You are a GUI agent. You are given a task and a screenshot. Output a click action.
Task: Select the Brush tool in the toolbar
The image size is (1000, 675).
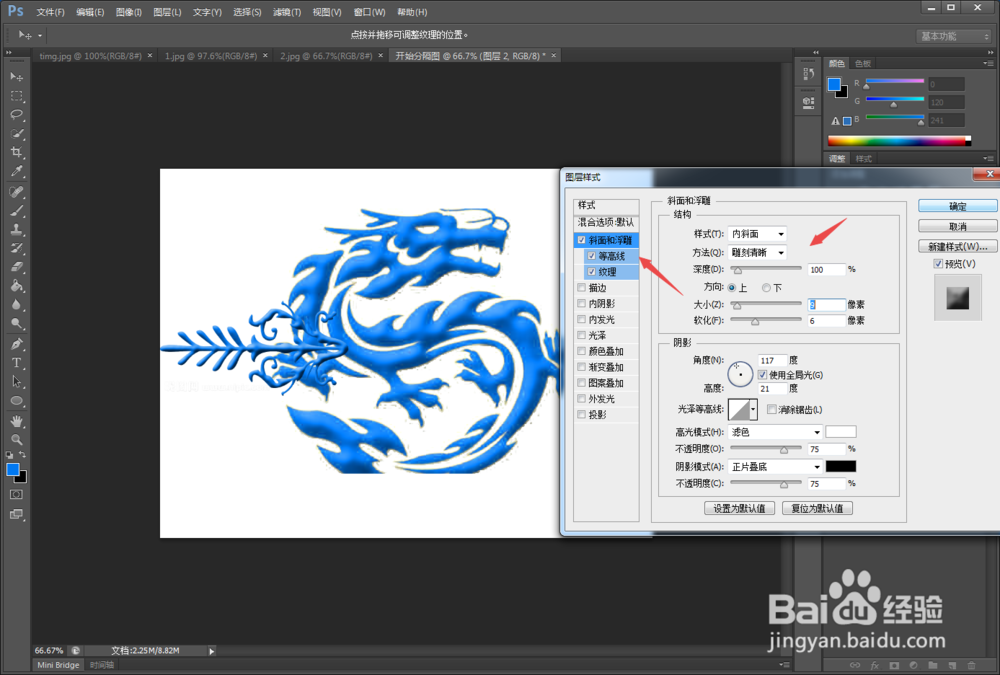[16, 209]
